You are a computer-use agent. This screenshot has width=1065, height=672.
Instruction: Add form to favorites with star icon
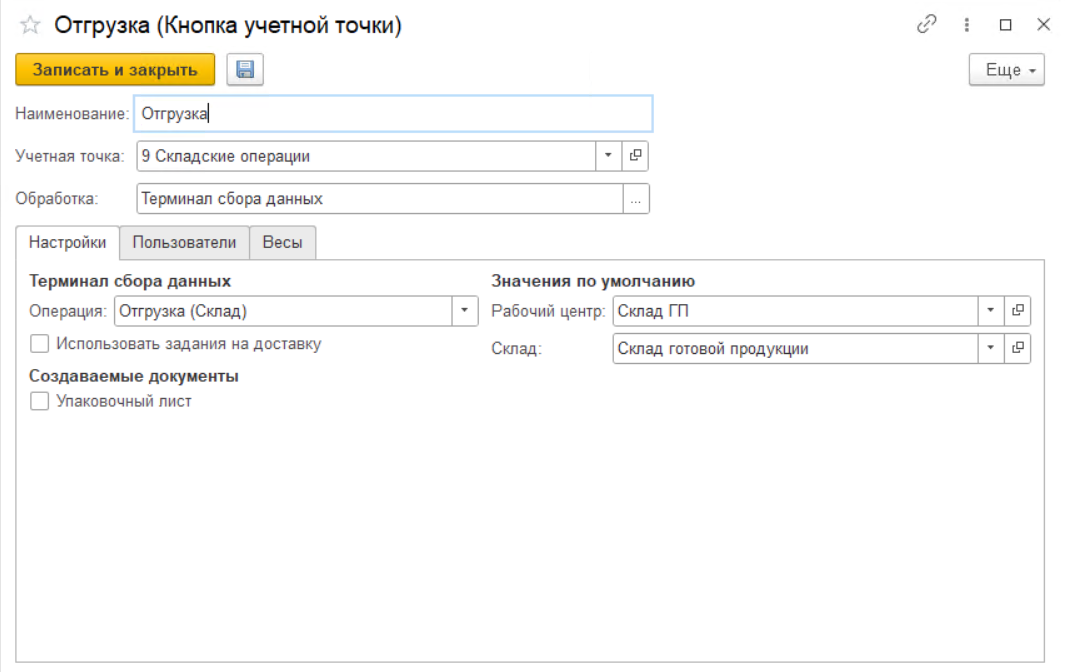(30, 26)
